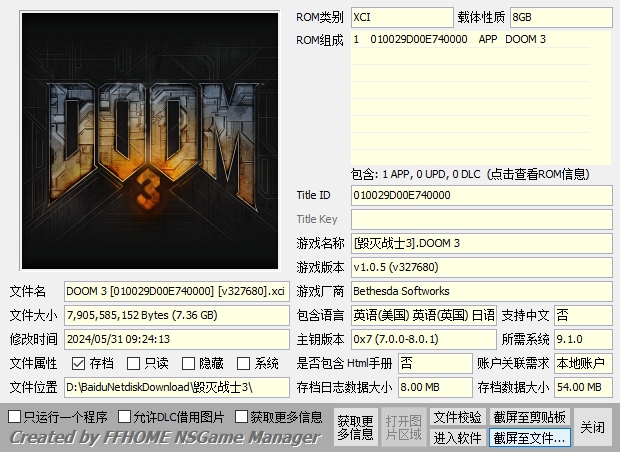The image size is (620, 452).
Task: Tick the 系统 (System) attribute checkbox
Action: click(x=244, y=363)
